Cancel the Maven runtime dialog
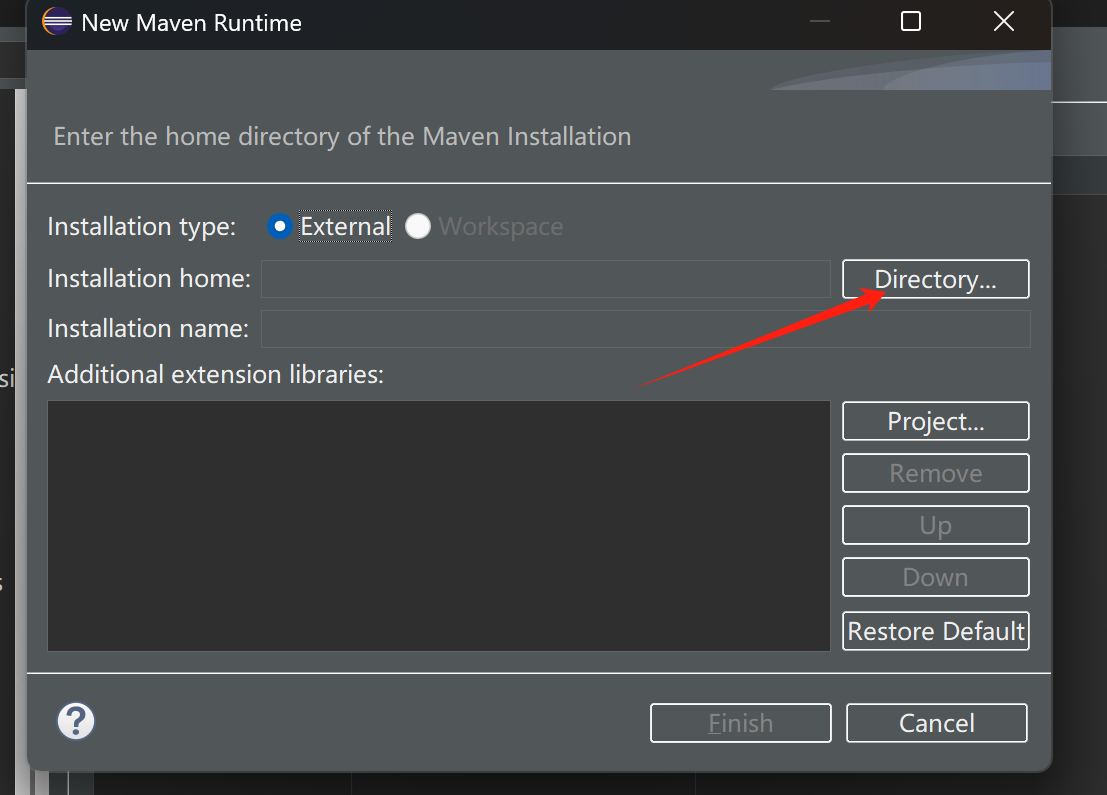Image resolution: width=1107 pixels, height=795 pixels. pos(936,723)
